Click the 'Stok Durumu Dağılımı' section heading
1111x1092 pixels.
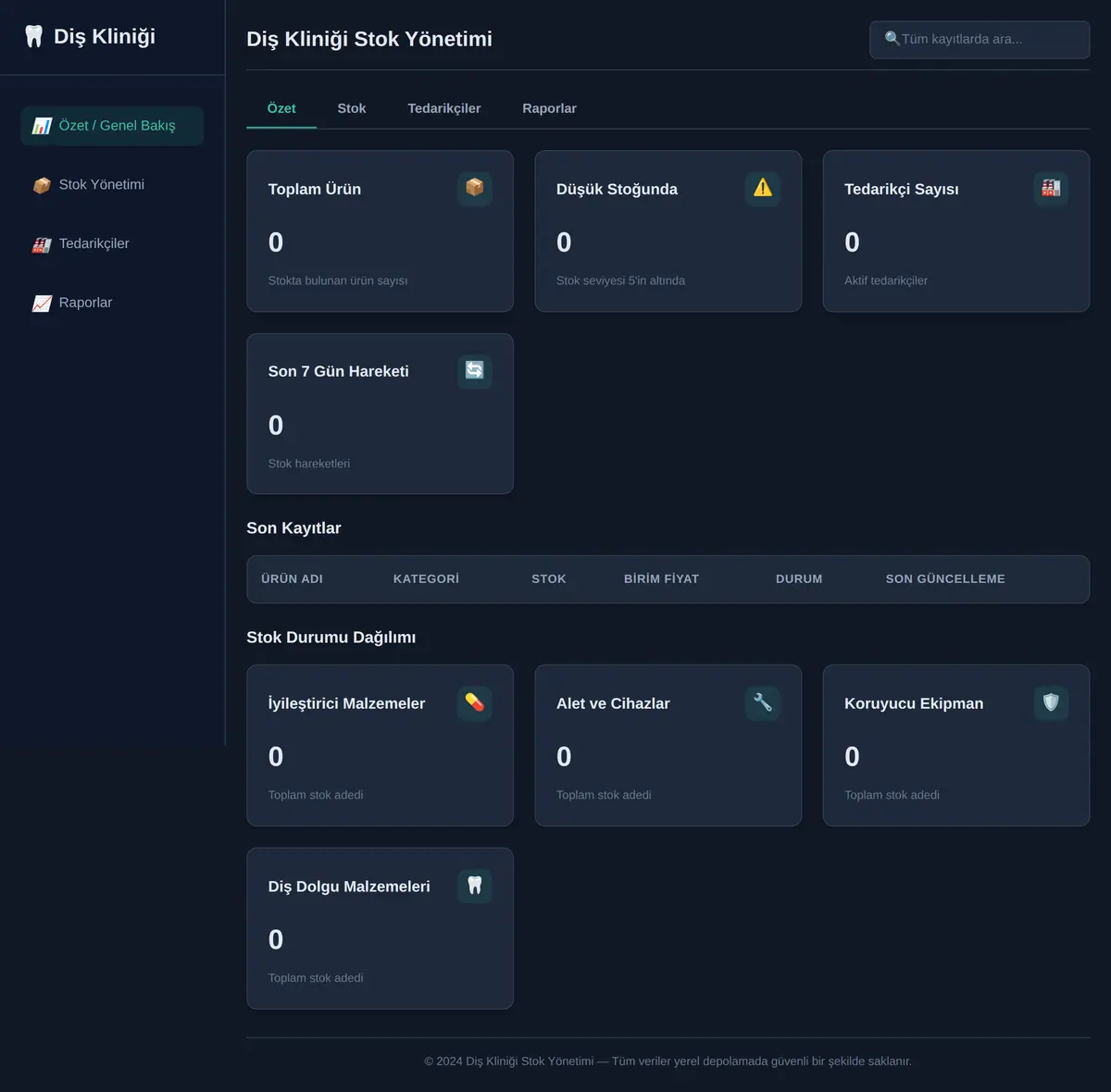click(x=331, y=638)
